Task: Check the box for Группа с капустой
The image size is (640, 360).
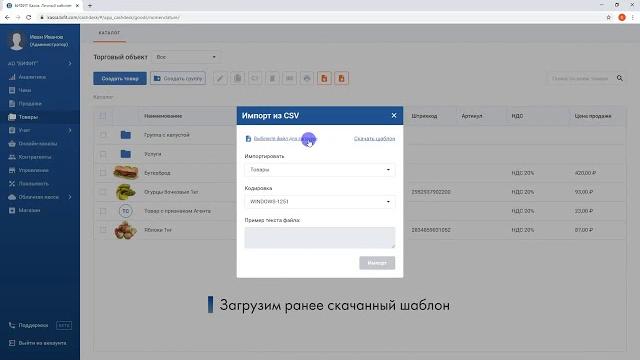Action: (103, 135)
